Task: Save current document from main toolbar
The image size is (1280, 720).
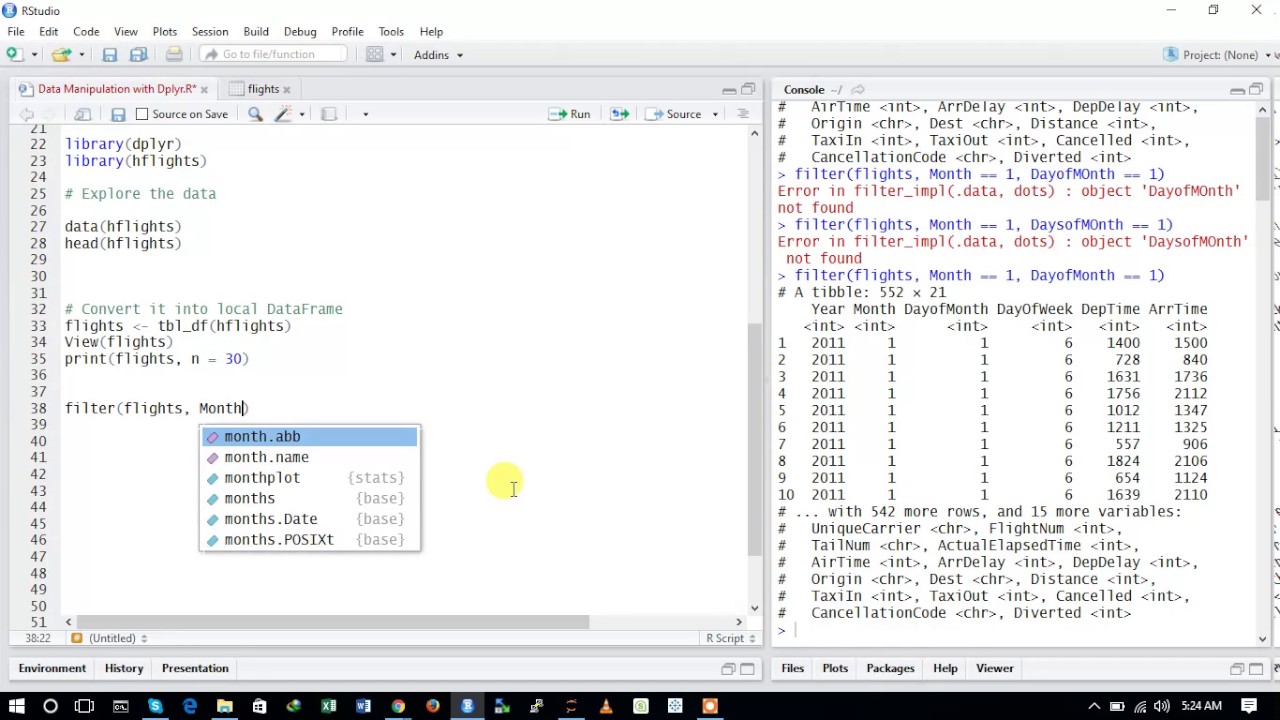Action: [x=110, y=55]
